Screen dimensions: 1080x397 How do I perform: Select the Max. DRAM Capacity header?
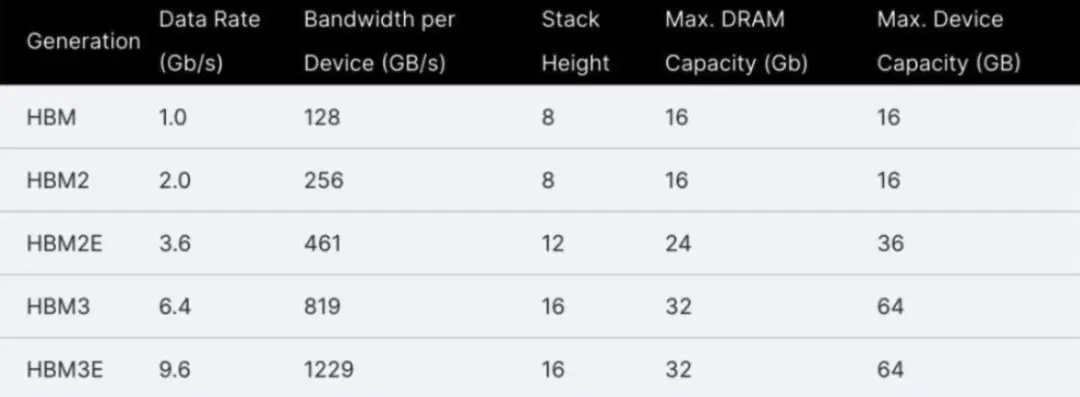coord(736,41)
